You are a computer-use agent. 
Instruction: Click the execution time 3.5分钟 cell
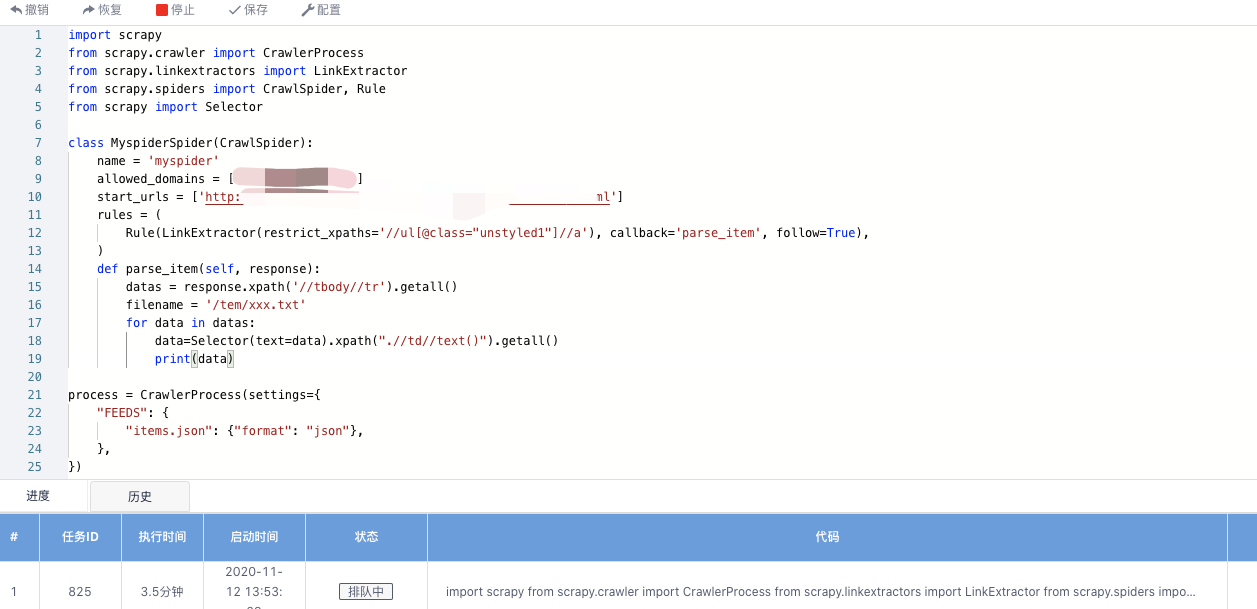coord(162,591)
